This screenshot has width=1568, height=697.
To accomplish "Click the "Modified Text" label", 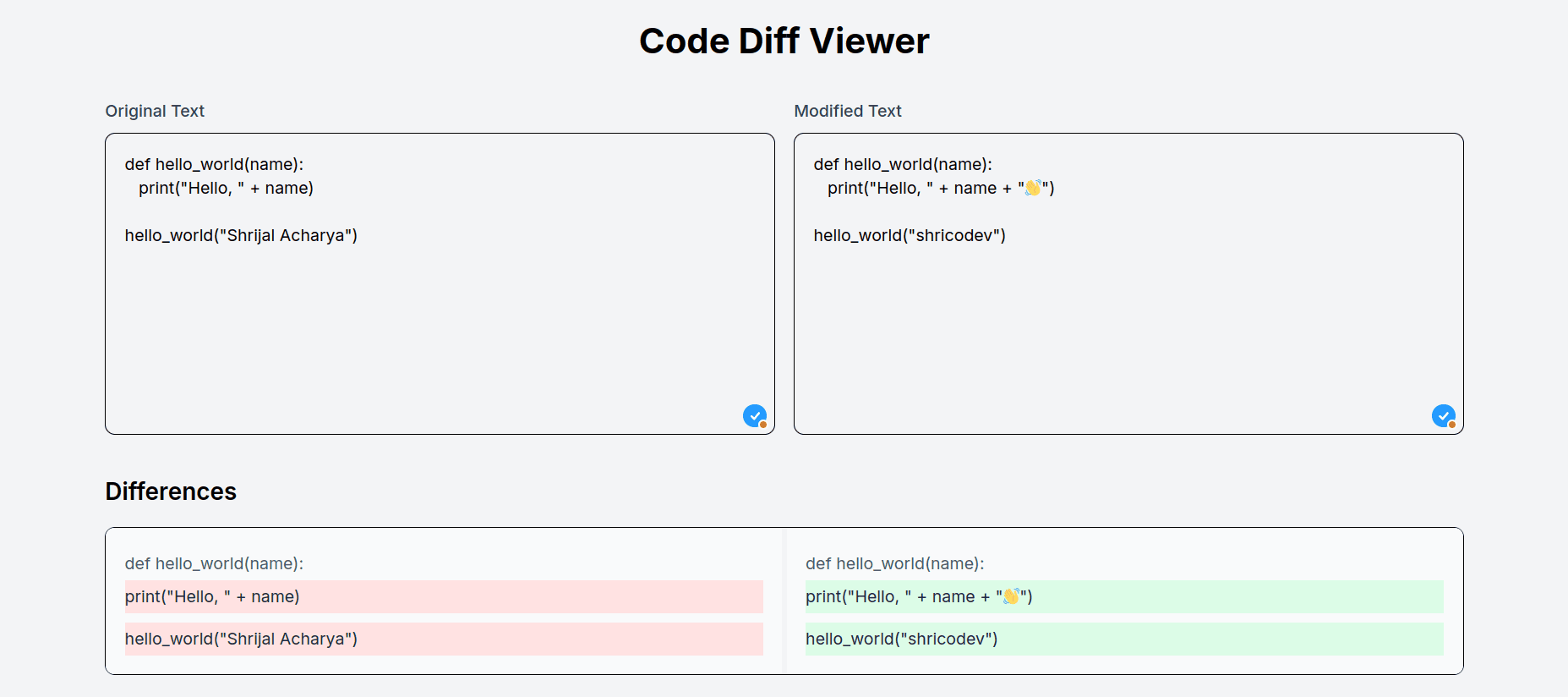I will click(x=848, y=111).
